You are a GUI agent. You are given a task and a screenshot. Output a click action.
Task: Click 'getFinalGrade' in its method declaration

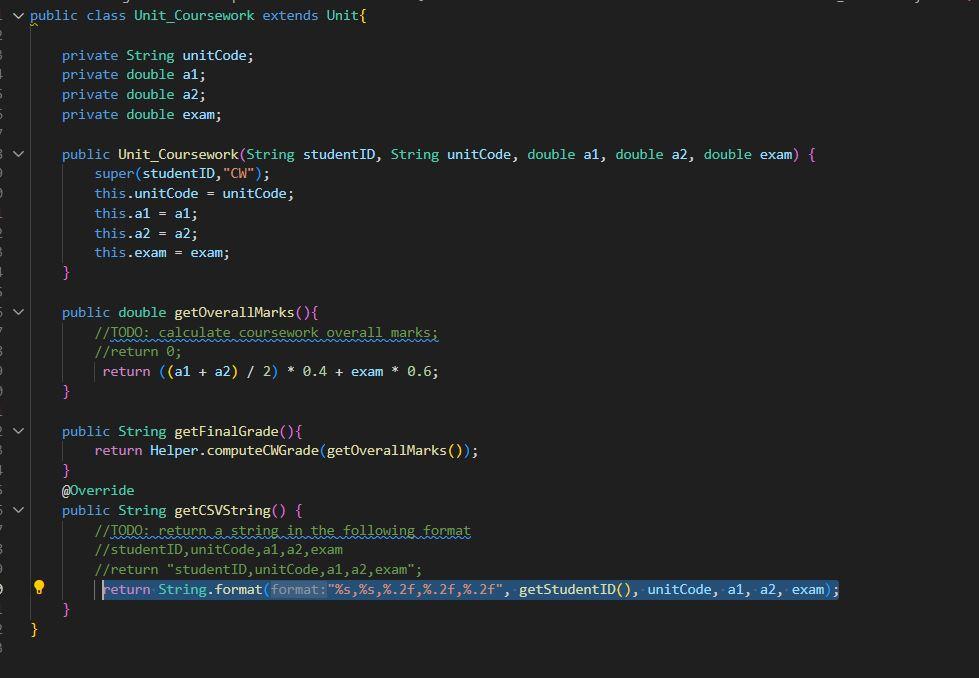226,431
